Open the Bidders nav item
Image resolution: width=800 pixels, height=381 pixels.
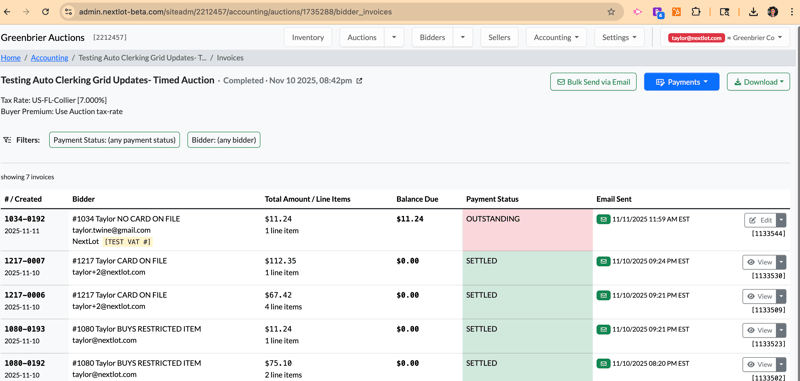(433, 37)
